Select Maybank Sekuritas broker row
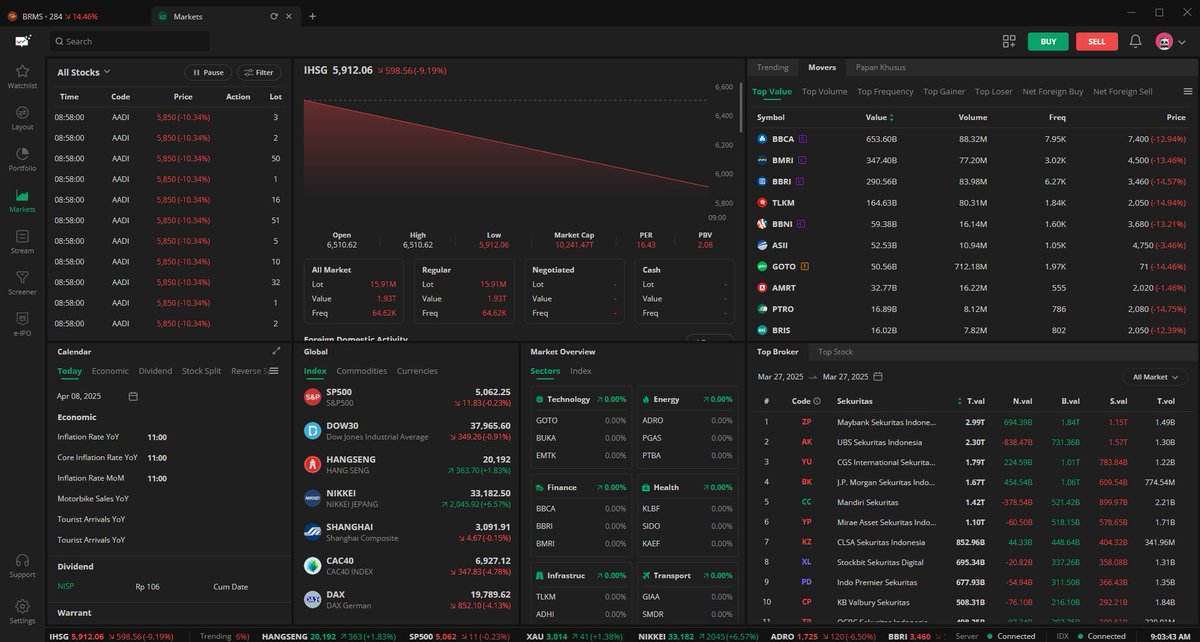The height and width of the screenshot is (642, 1200). pyautogui.click(x=972, y=422)
